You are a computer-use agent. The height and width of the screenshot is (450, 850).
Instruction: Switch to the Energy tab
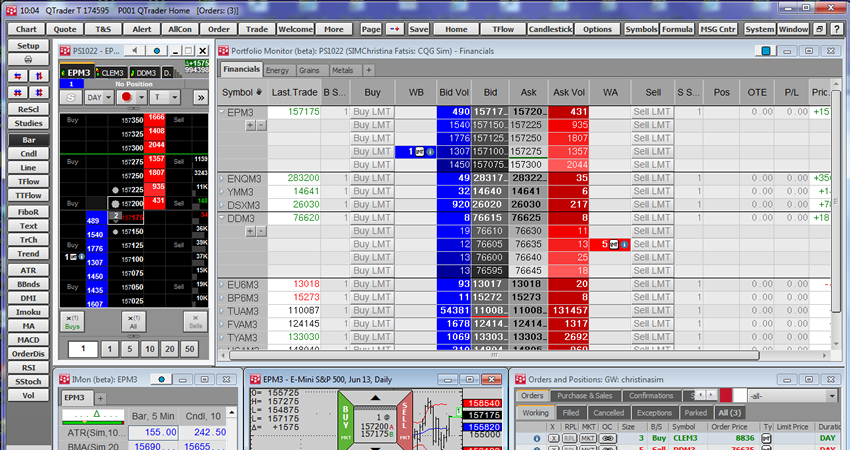(x=278, y=71)
